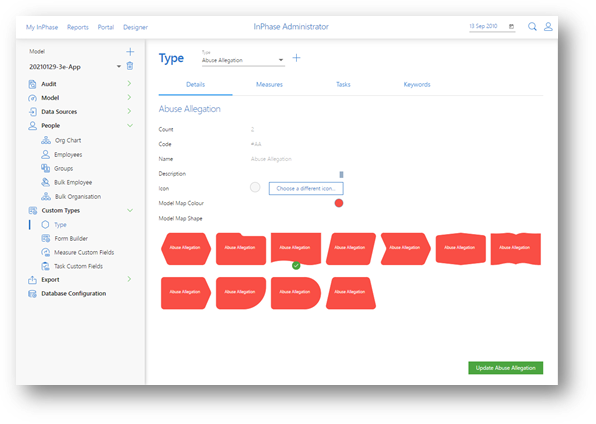The width and height of the screenshot is (596, 424).
Task: Collapse the People section chevron
Action: click(x=130, y=125)
